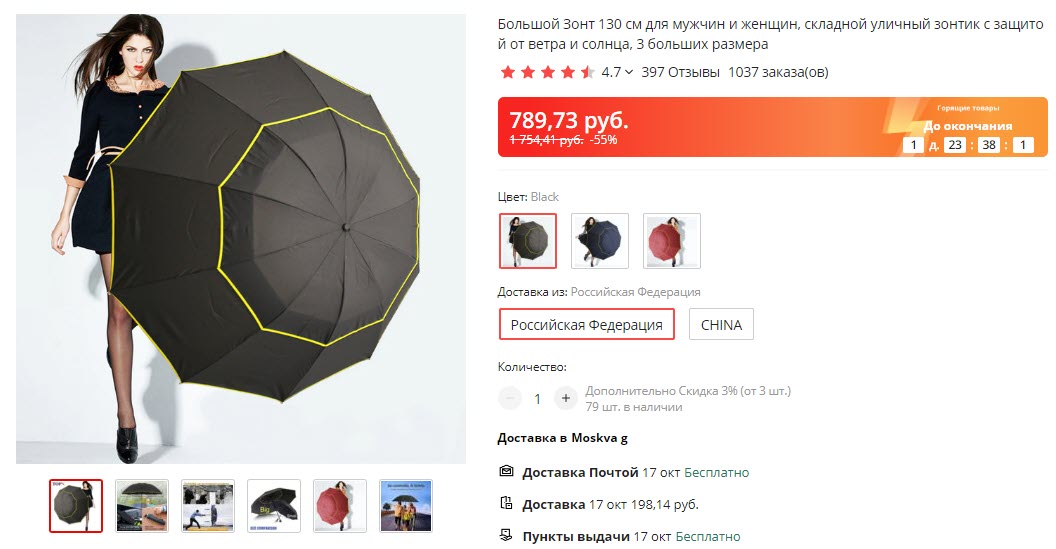Viewport: 1056px width, 549px height.
Task: Expand the 4.7 rating dropdown arrow
Action: tap(629, 72)
